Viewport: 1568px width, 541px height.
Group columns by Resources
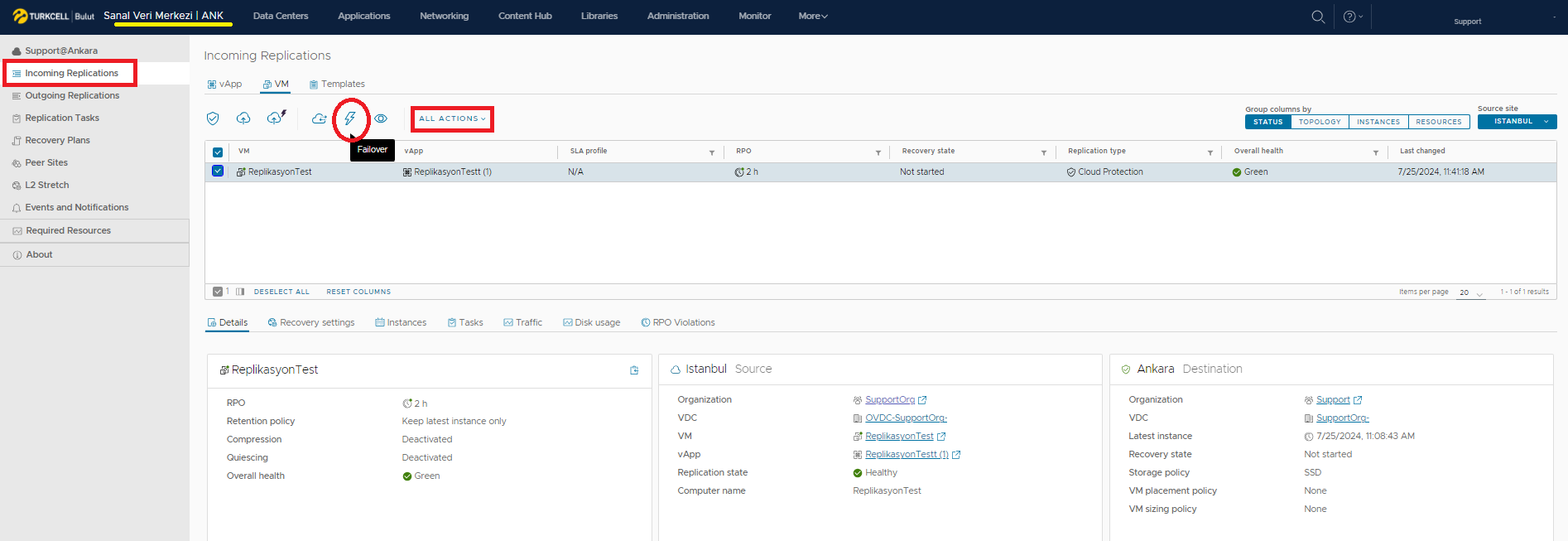(x=1439, y=122)
